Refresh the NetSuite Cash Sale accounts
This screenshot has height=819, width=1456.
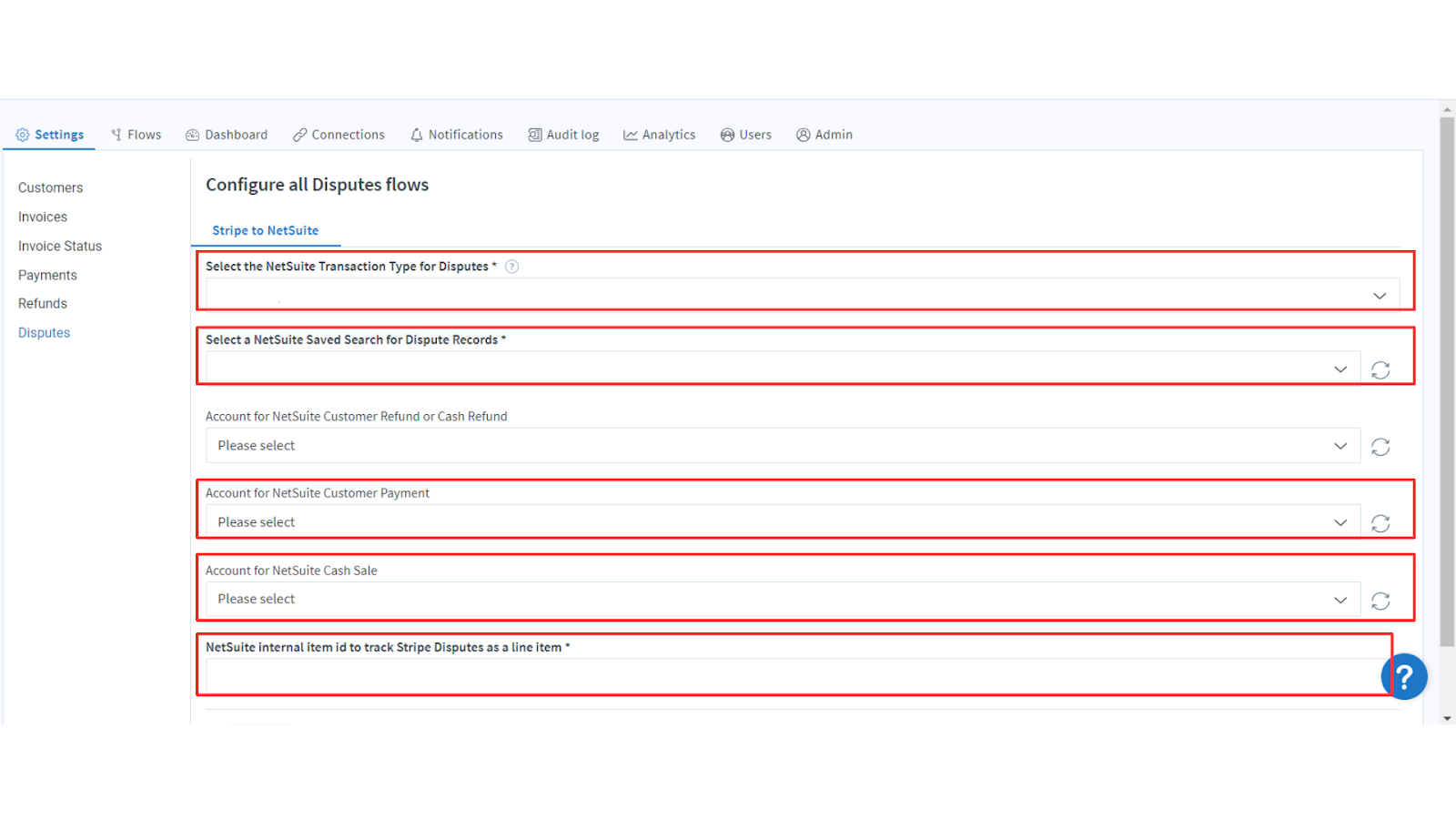coord(1380,601)
